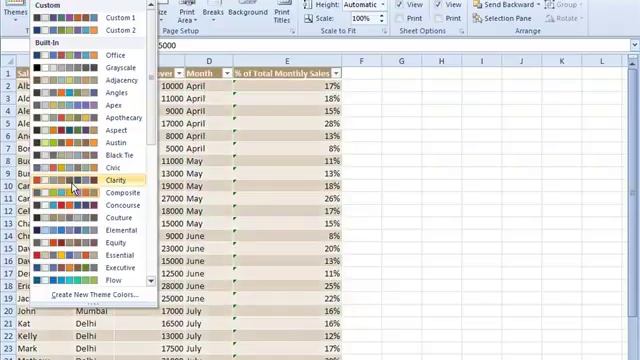This screenshot has height=360, width=640.
Task: Choose the Adjacency color theme
Action: pyautogui.click(x=89, y=80)
